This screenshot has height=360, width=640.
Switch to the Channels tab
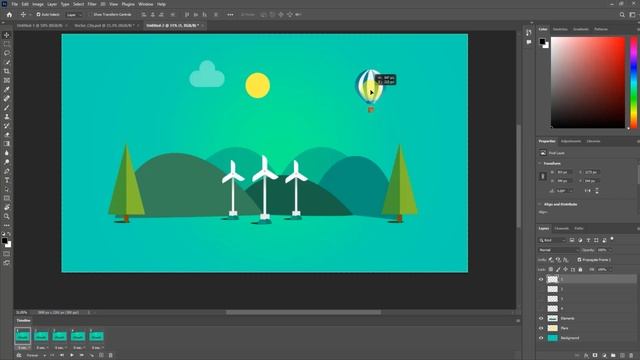(x=562, y=229)
